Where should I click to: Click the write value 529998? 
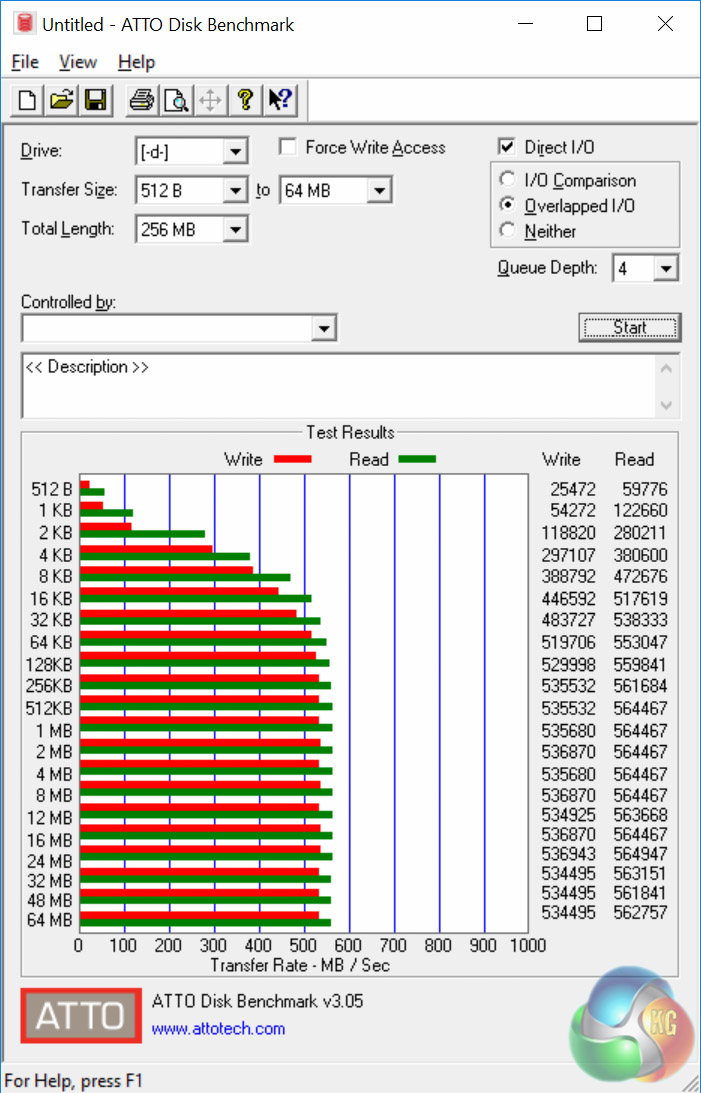569,664
